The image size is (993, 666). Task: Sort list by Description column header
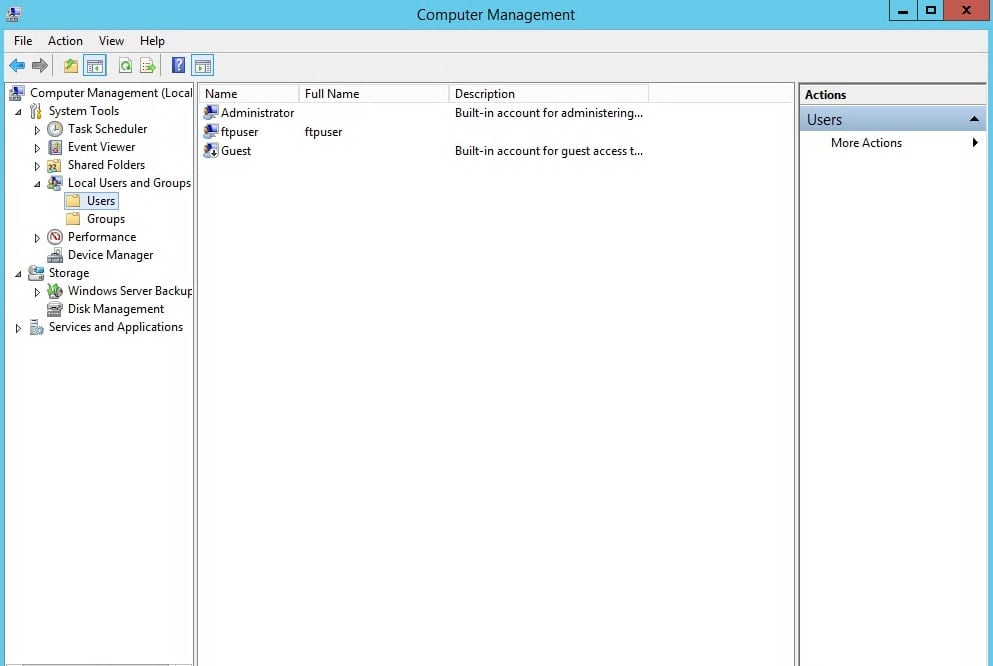coord(548,94)
